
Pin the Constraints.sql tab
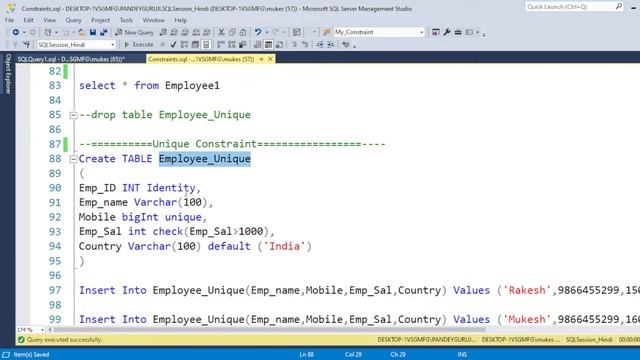262,59
